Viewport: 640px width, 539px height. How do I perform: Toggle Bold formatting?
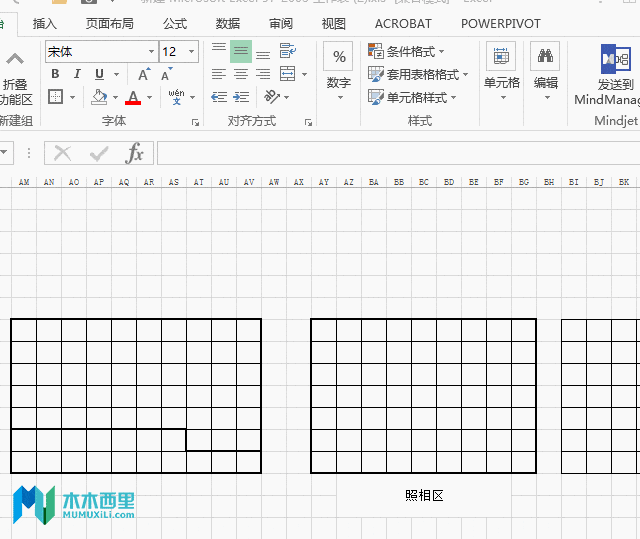pos(55,74)
